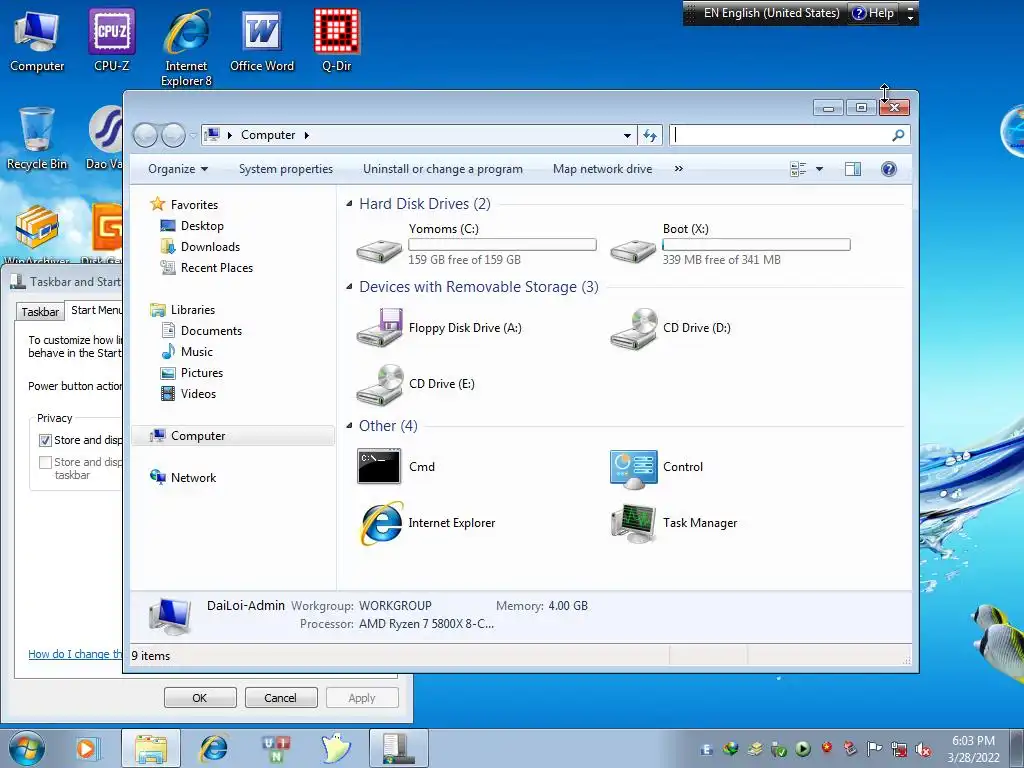Open the How do I change link
1024x768 pixels.
click(x=75, y=654)
